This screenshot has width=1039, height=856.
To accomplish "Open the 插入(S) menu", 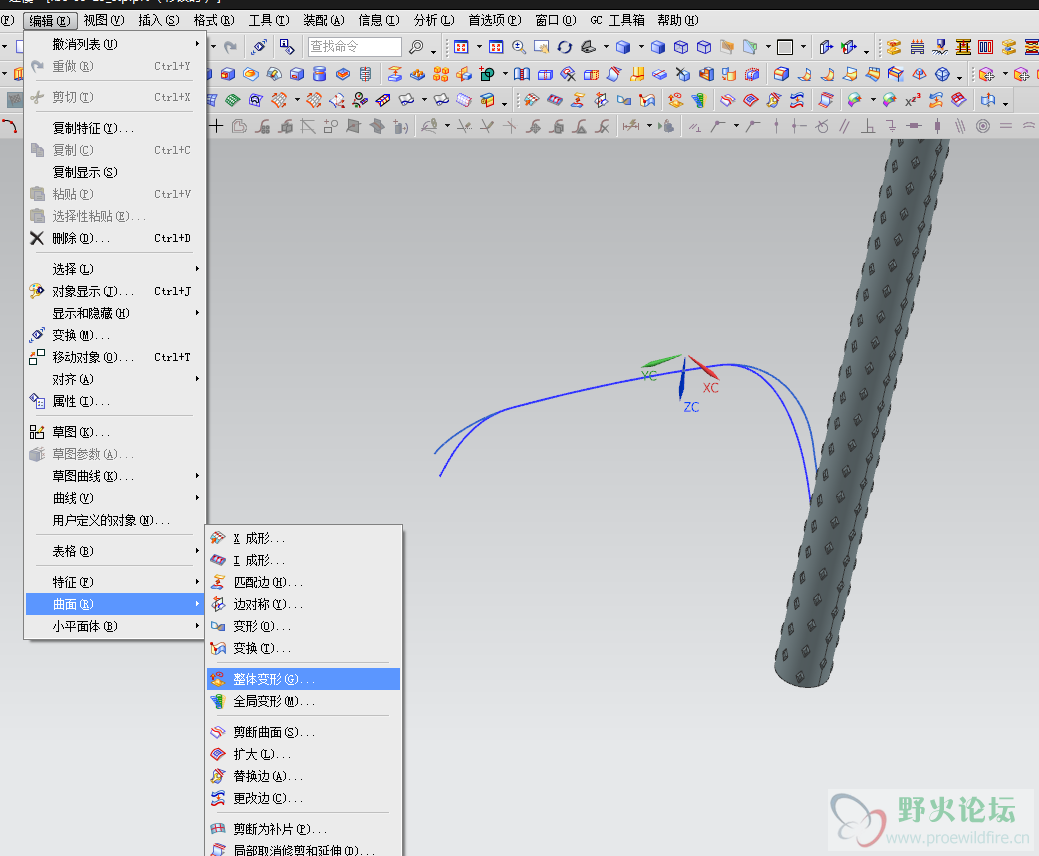I will 159,21.
